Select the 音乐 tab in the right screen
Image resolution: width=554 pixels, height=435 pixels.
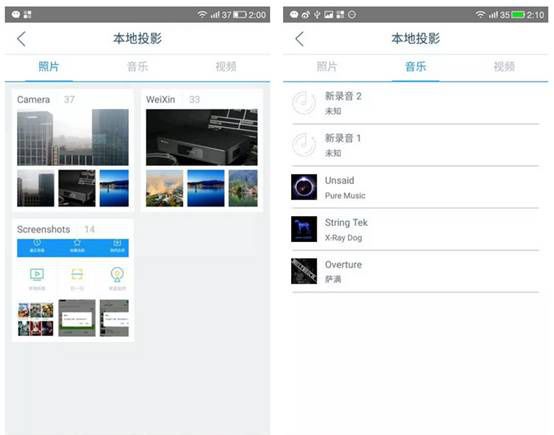[x=416, y=66]
